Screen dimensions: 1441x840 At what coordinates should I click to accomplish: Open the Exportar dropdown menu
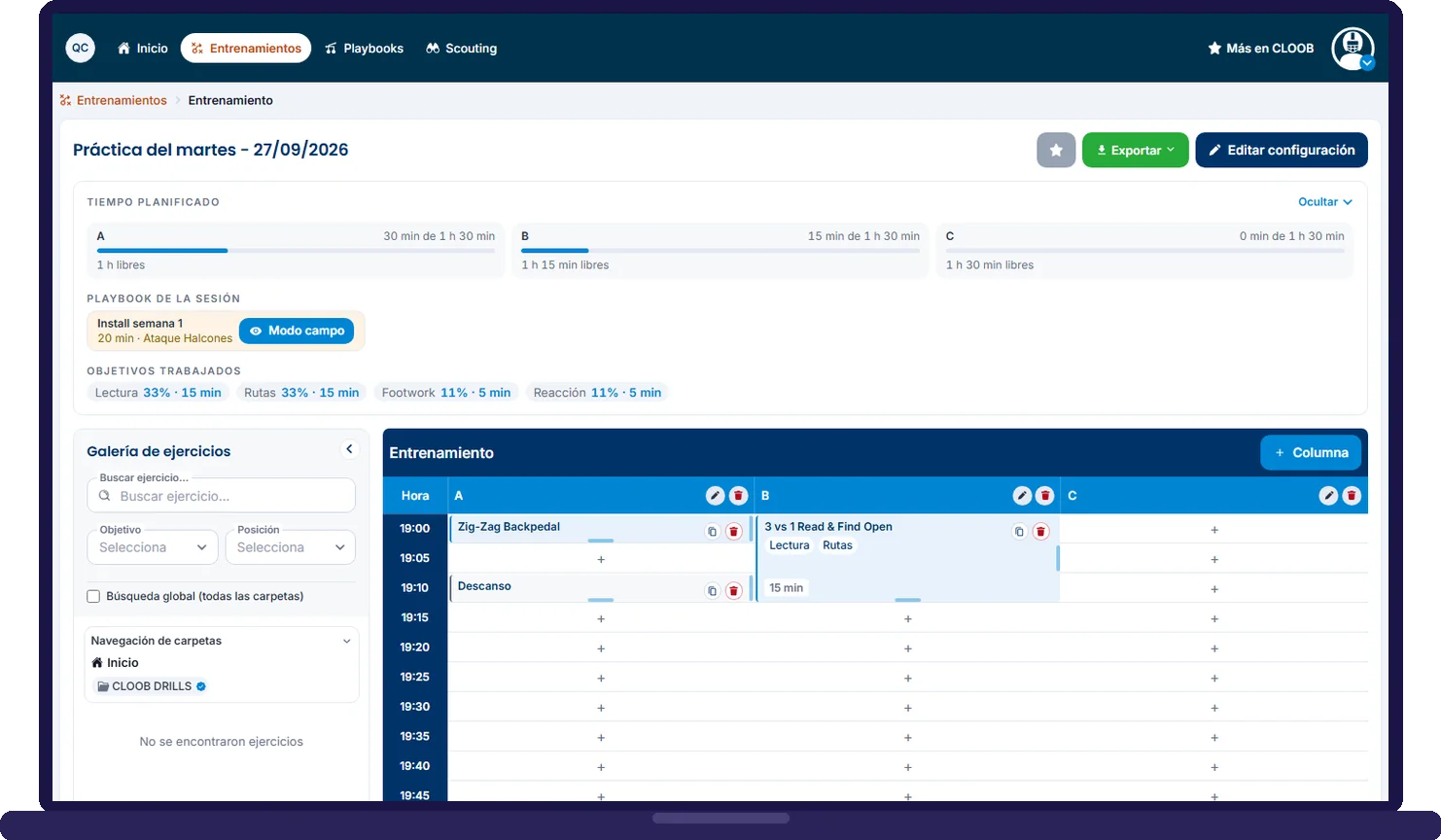click(x=1135, y=150)
